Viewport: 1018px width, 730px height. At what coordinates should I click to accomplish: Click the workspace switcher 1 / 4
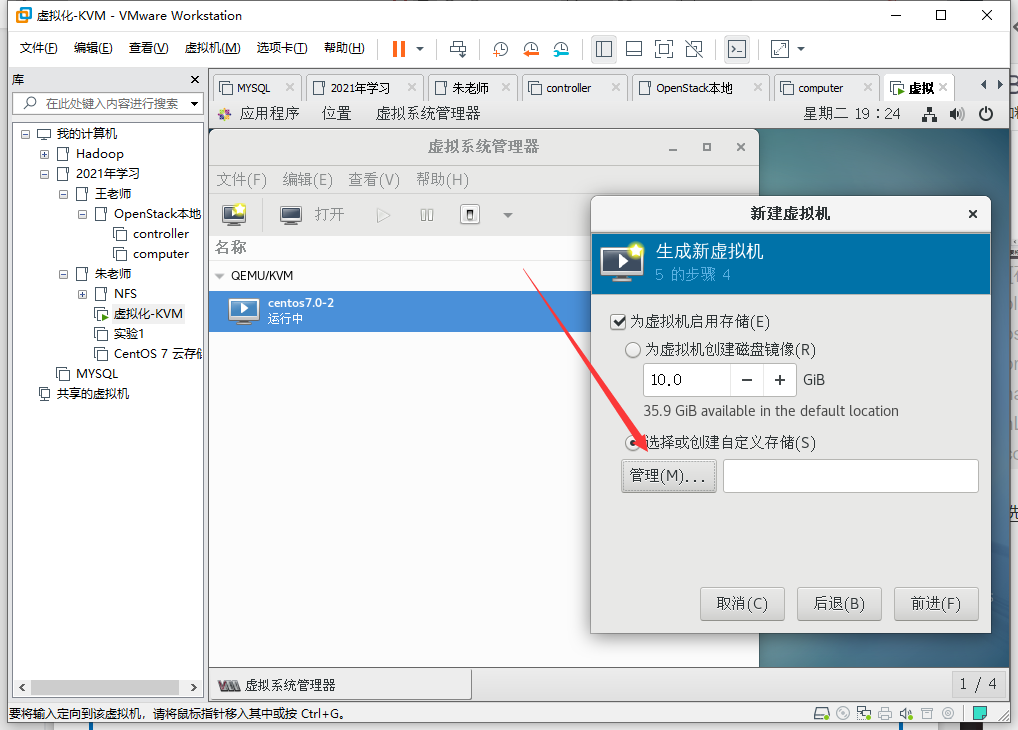pyautogui.click(x=978, y=684)
